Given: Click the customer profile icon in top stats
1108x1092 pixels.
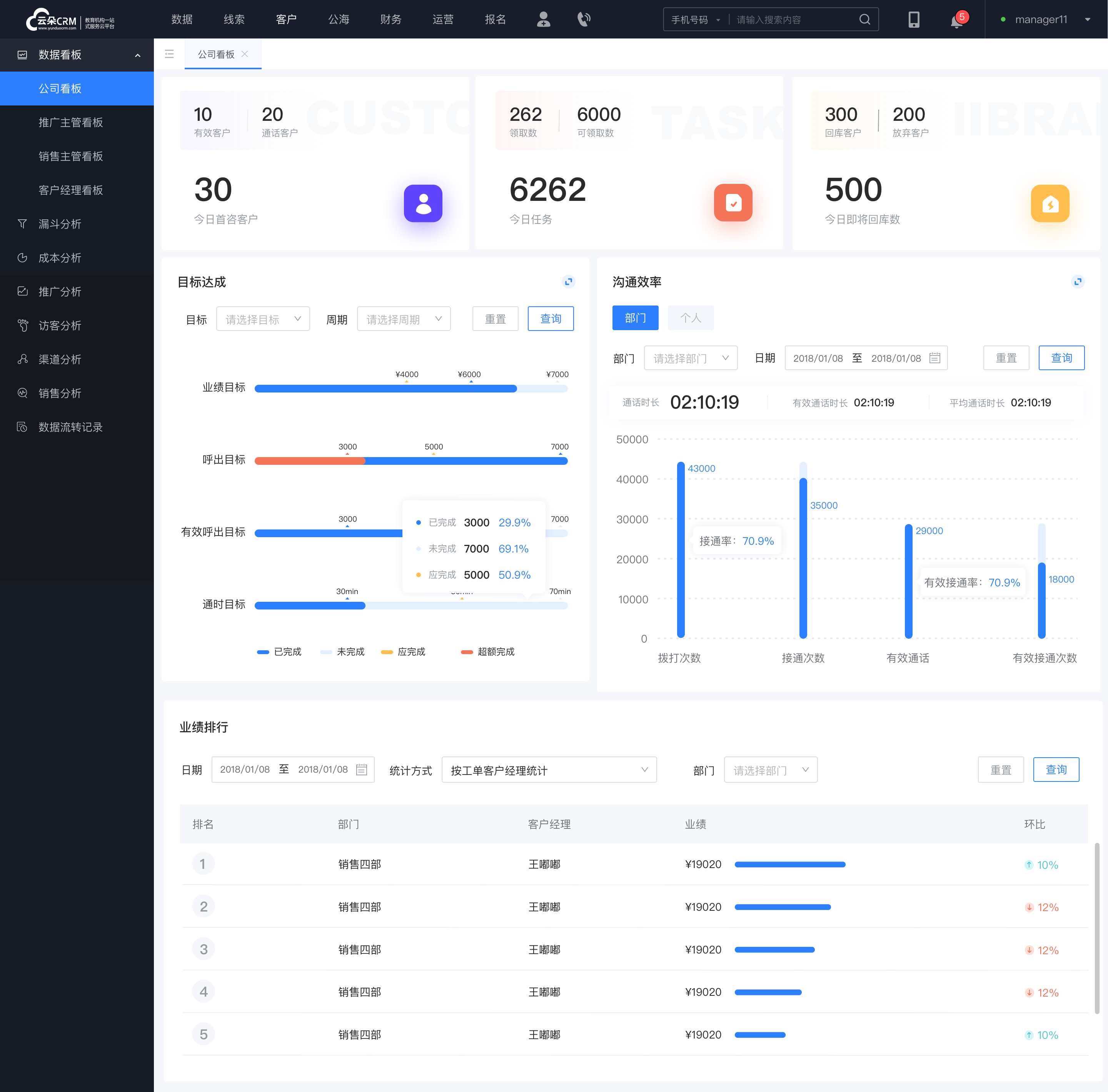Looking at the screenshot, I should [x=423, y=203].
